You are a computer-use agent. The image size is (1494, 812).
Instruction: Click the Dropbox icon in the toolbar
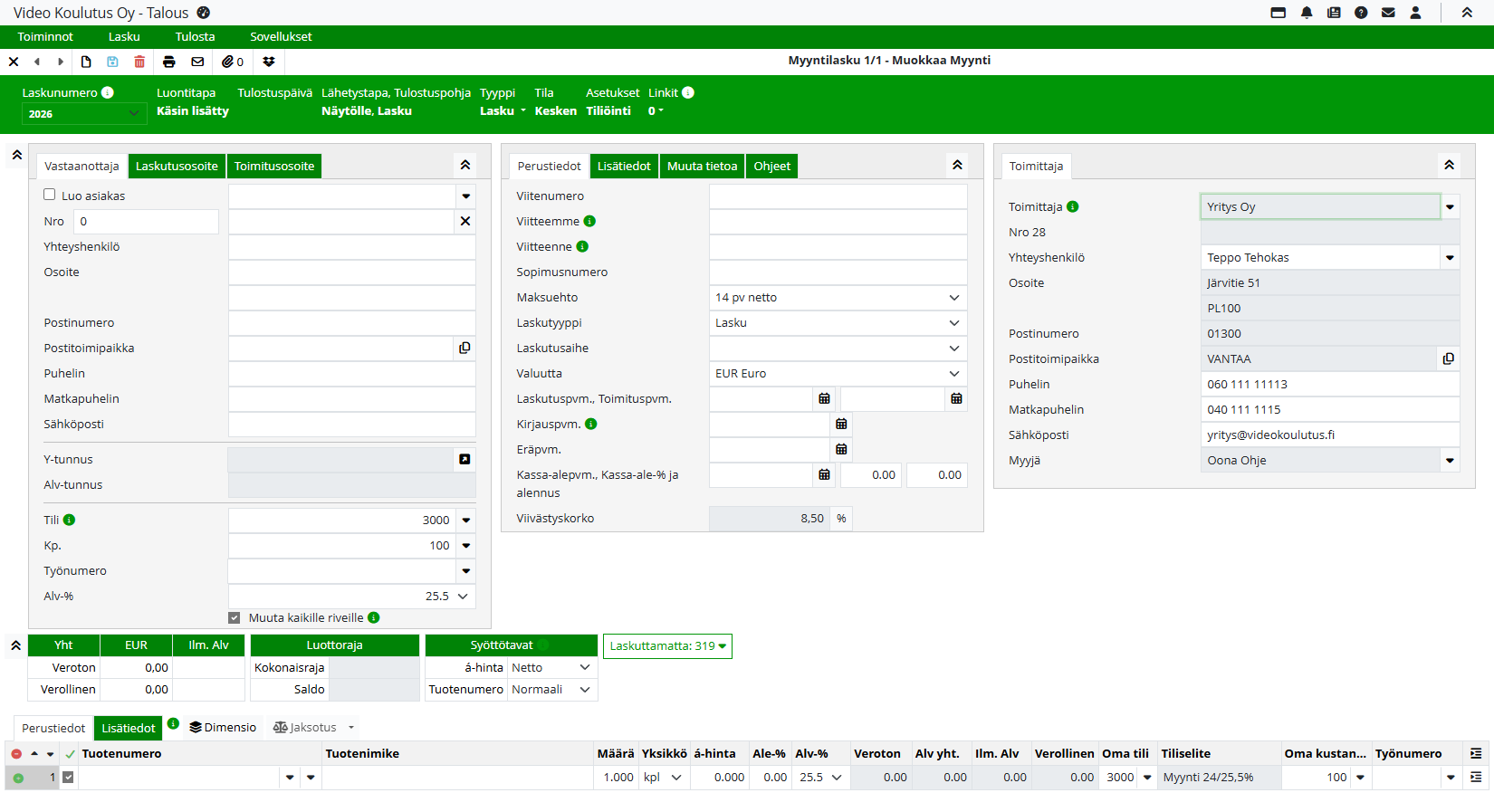[x=269, y=62]
